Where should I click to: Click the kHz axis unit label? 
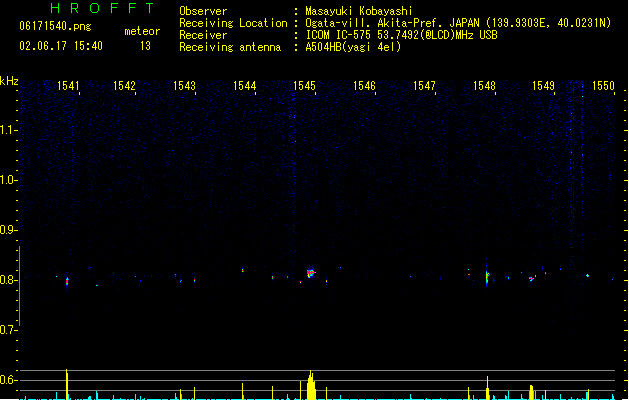pos(9,81)
